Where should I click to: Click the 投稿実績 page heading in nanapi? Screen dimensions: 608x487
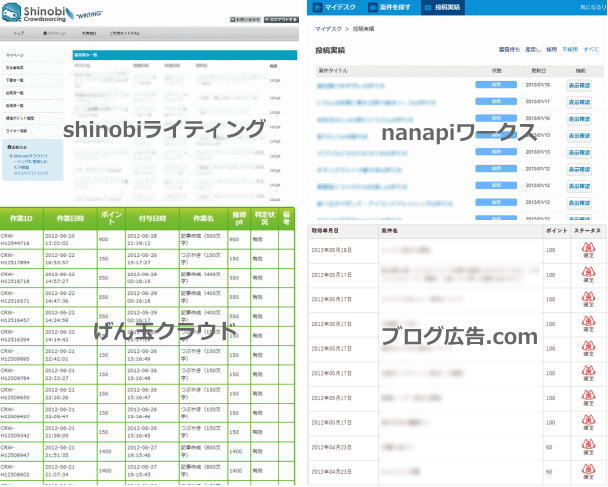[330, 50]
